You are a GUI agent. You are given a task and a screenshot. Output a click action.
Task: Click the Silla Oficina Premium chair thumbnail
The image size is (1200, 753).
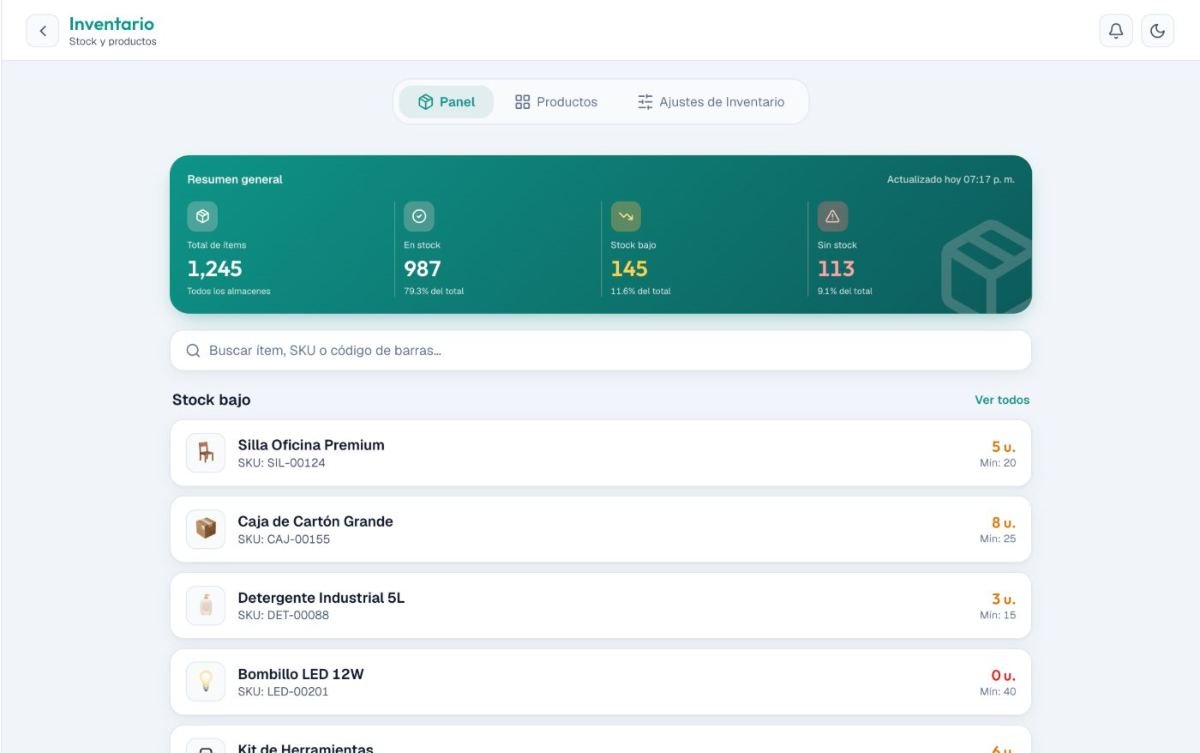click(206, 453)
